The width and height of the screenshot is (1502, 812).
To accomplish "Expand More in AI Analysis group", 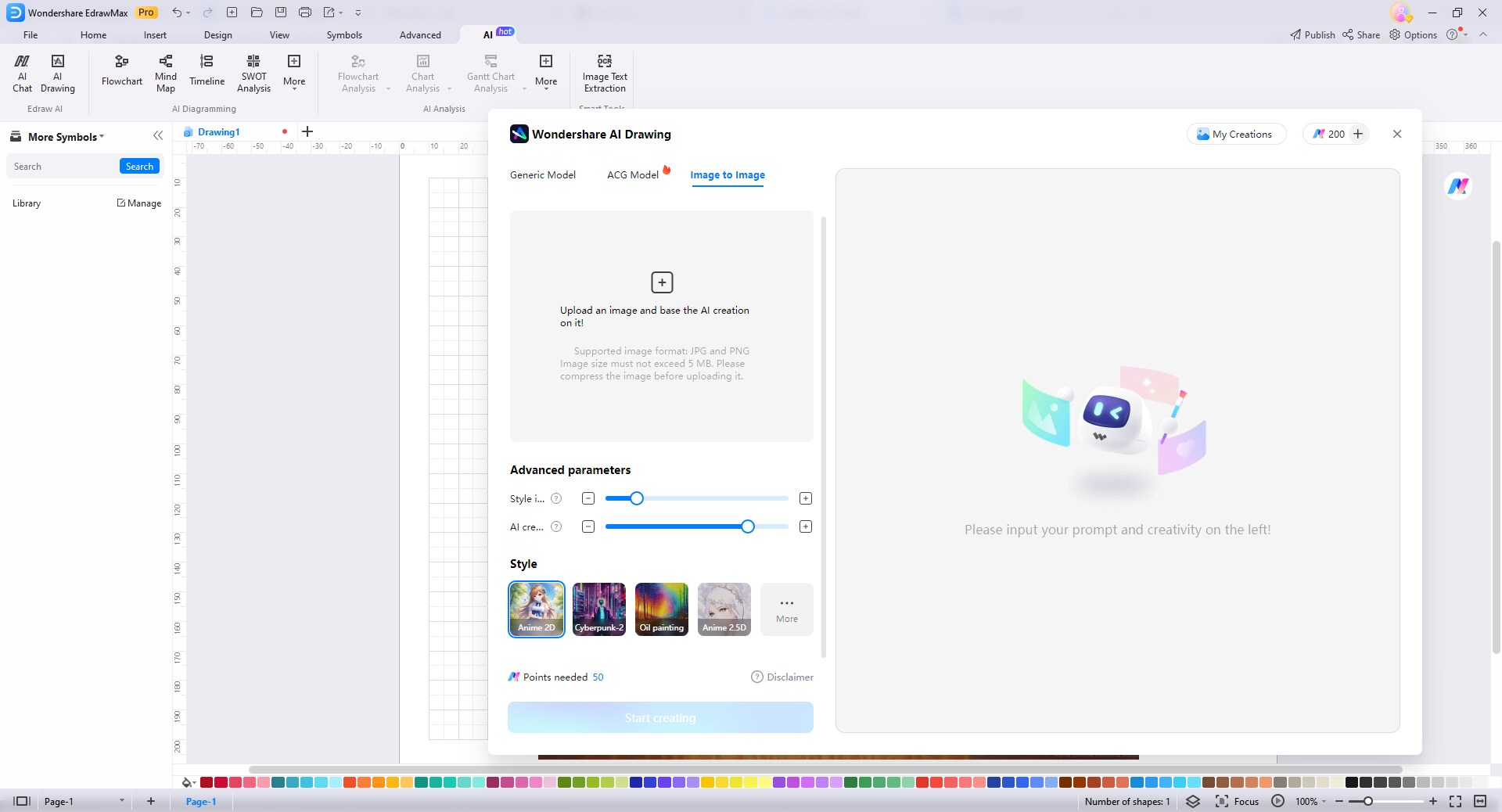I will click(x=546, y=72).
